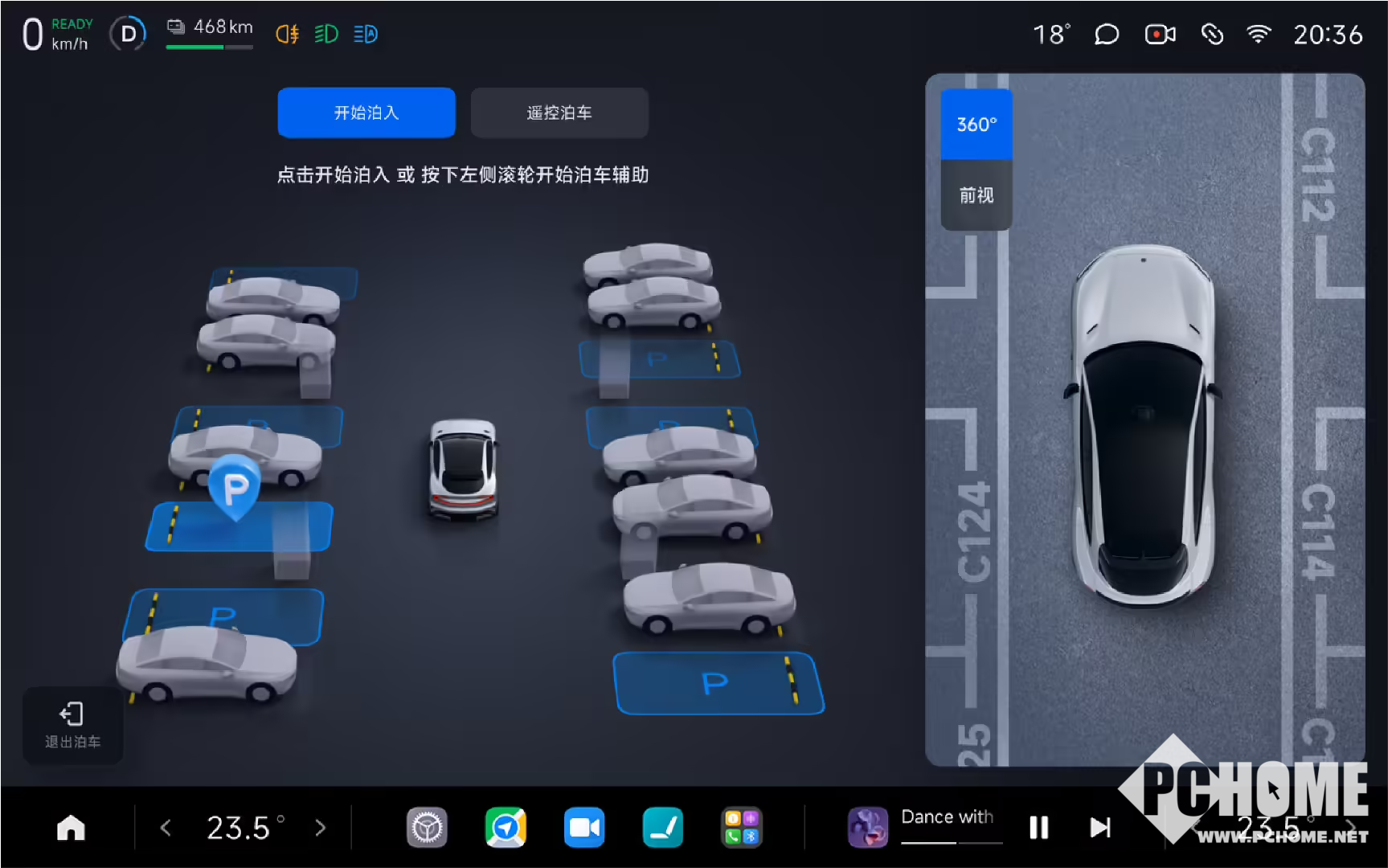Tap the Wi-Fi status icon
The width and height of the screenshot is (1388, 868).
[1258, 35]
